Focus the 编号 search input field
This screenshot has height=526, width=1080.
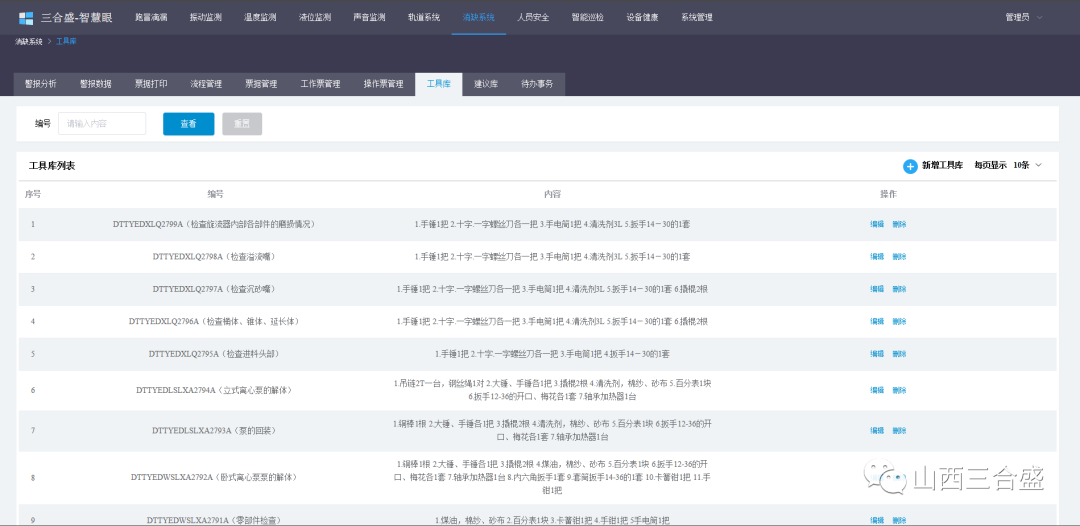[x=102, y=124]
